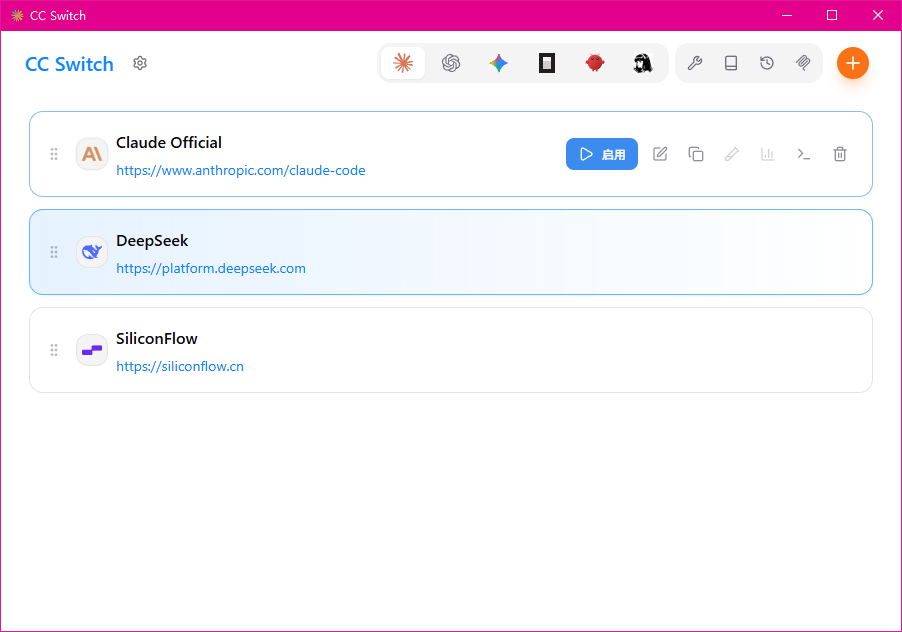Maximize the CC Switch window
Image resolution: width=902 pixels, height=632 pixels.
point(832,16)
